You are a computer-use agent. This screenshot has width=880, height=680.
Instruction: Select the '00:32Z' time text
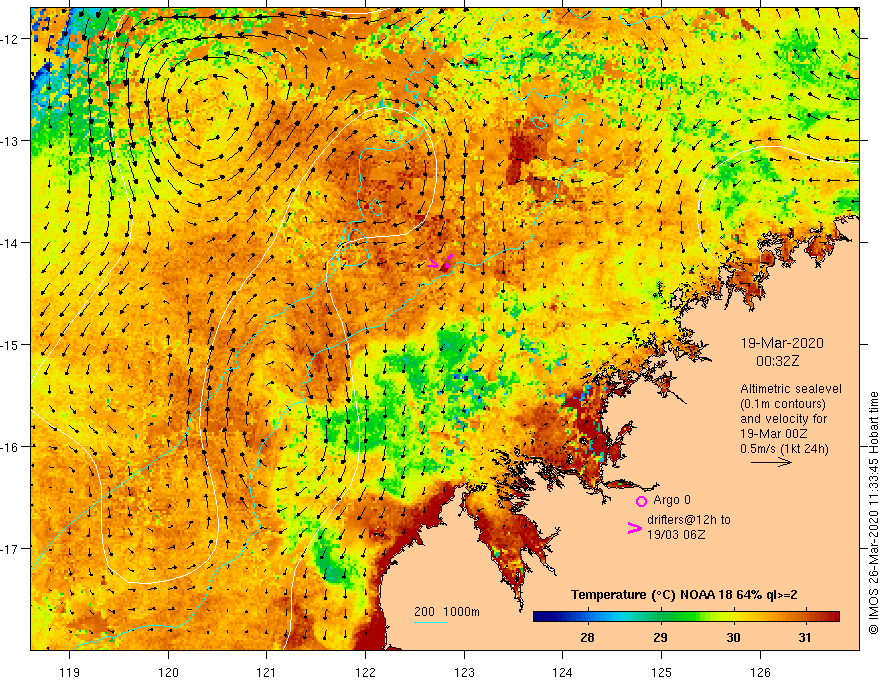click(777, 361)
